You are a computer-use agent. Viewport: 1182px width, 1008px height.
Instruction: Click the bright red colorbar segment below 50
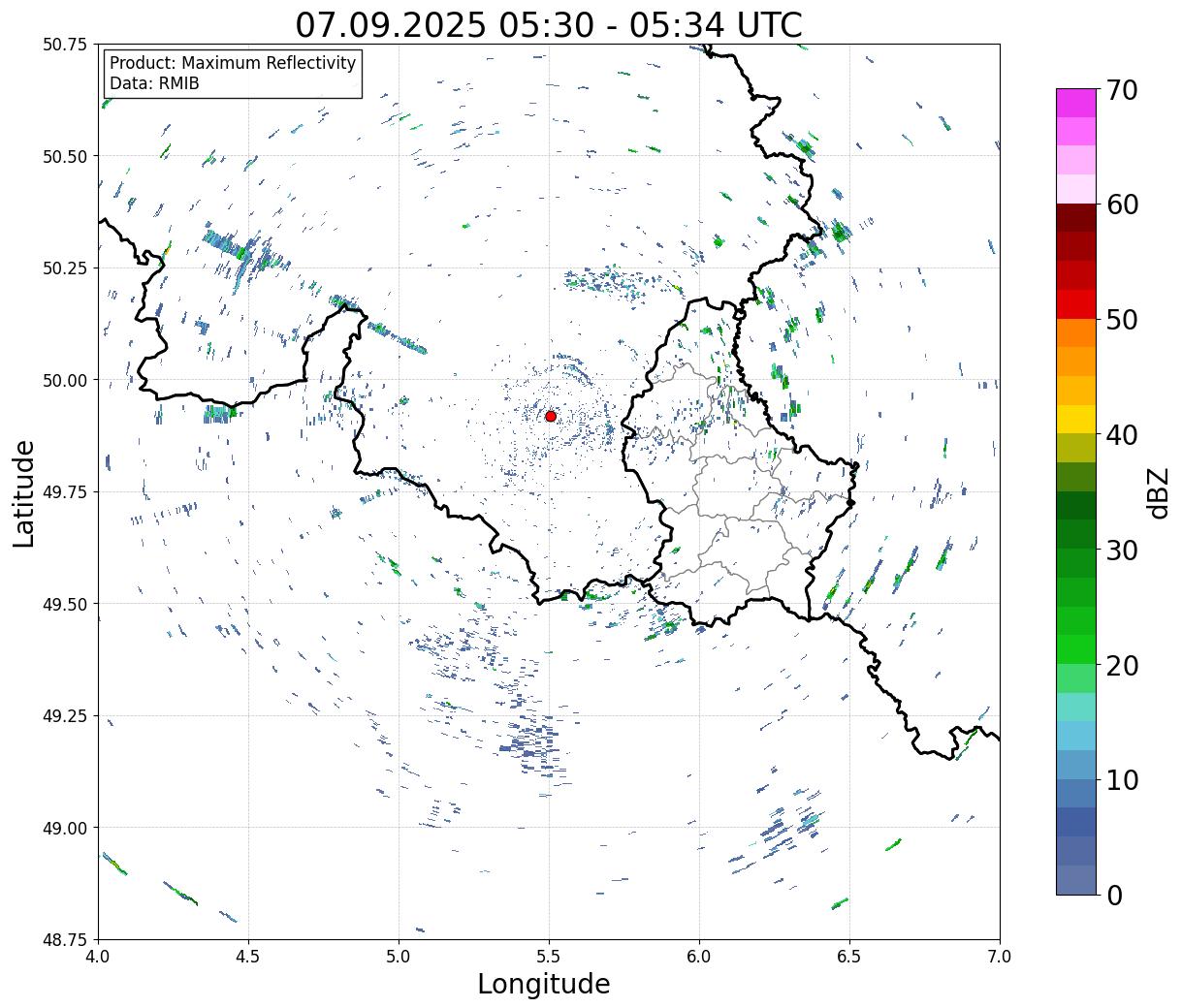point(1076,304)
